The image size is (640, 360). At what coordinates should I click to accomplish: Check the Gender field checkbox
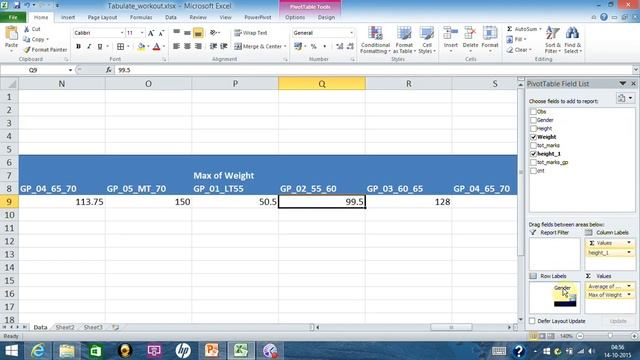click(x=533, y=120)
